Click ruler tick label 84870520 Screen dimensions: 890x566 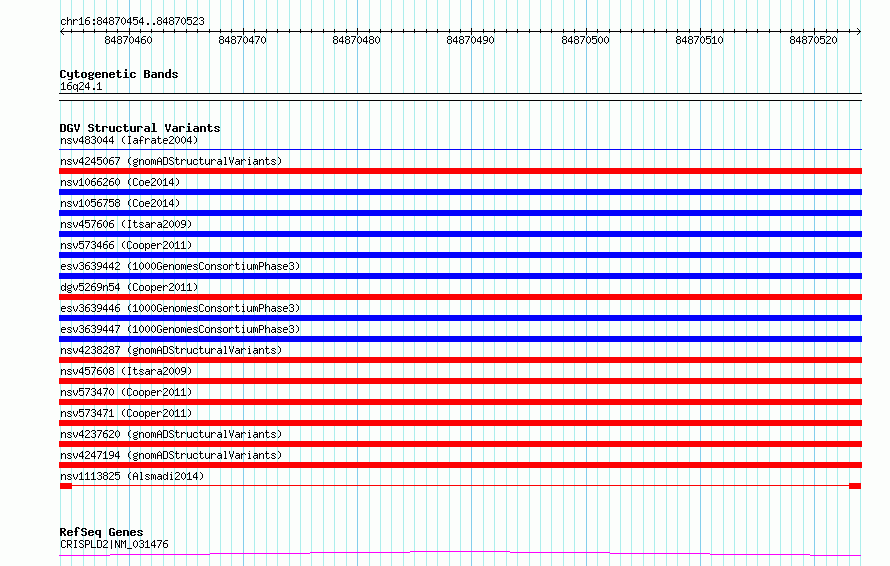click(813, 40)
